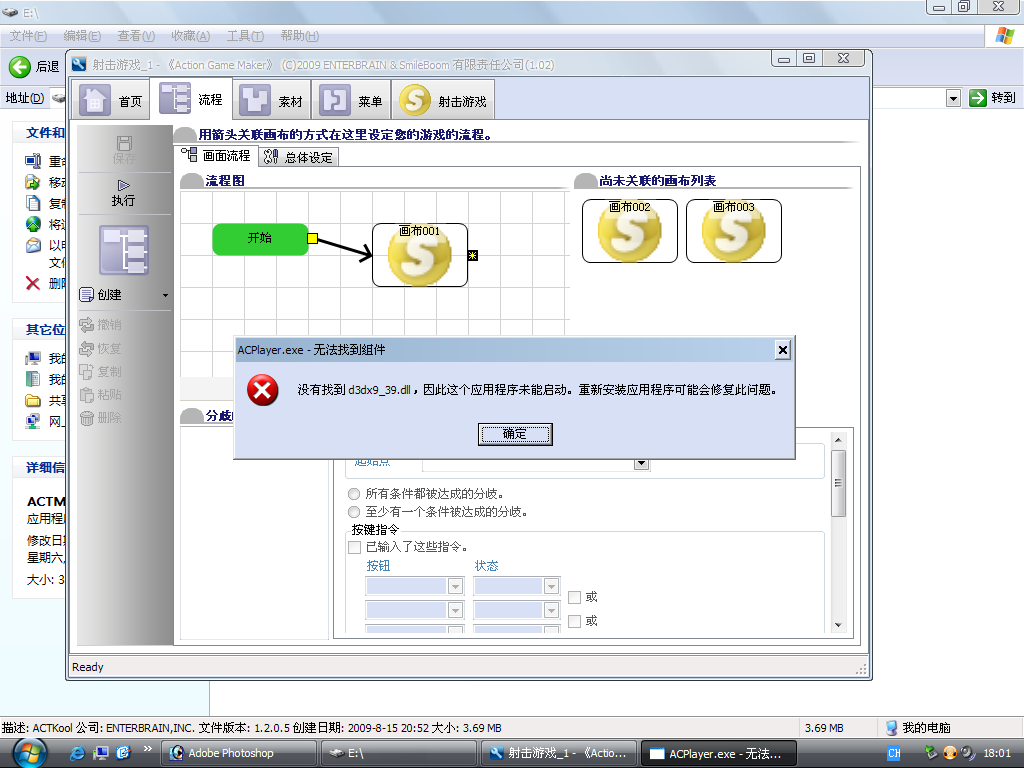Click the large flow chart icon in sidebar
The image size is (1024, 768).
point(123,249)
